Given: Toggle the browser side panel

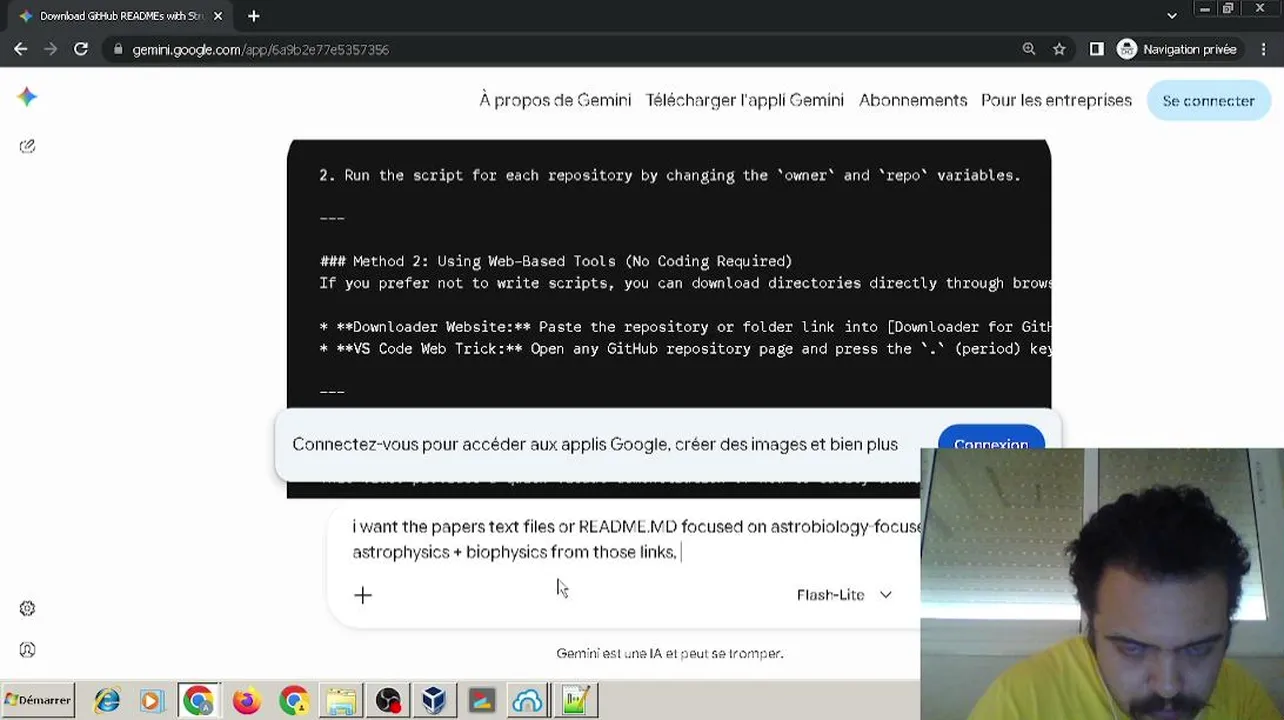Looking at the screenshot, I should (1097, 49).
